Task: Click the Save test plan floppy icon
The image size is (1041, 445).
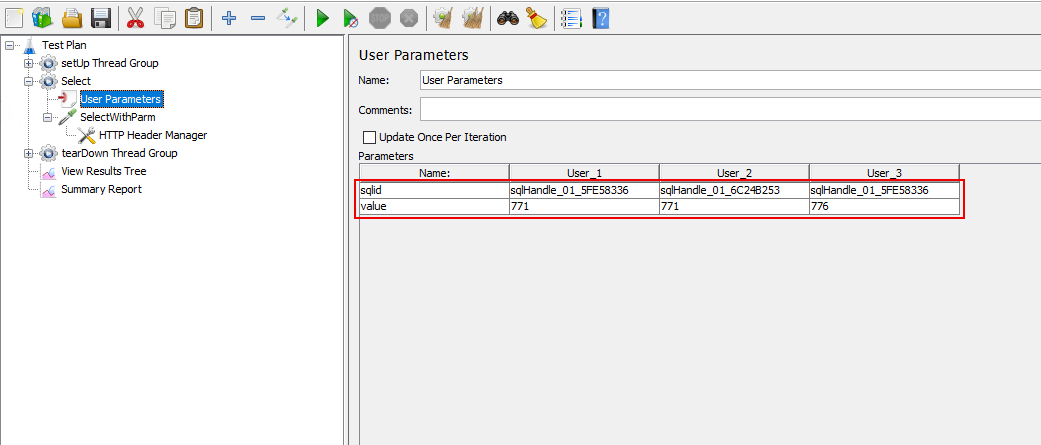Action: [100, 17]
